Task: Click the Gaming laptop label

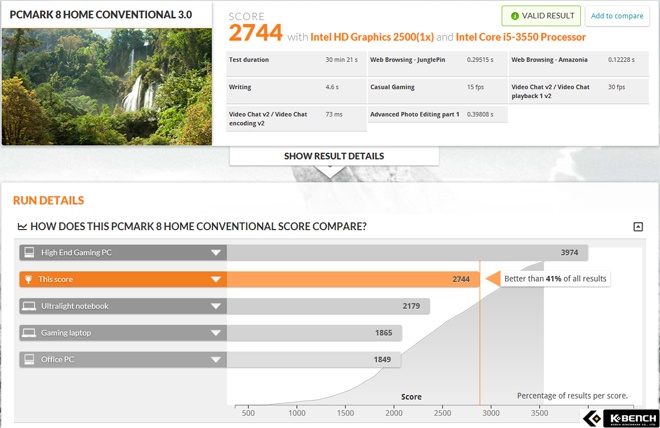Action: tap(66, 333)
